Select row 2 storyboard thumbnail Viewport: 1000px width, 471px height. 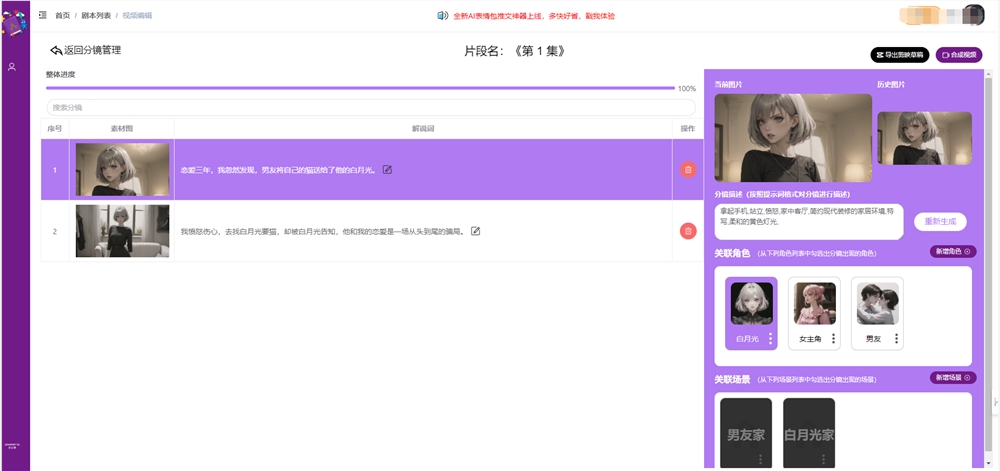122,231
